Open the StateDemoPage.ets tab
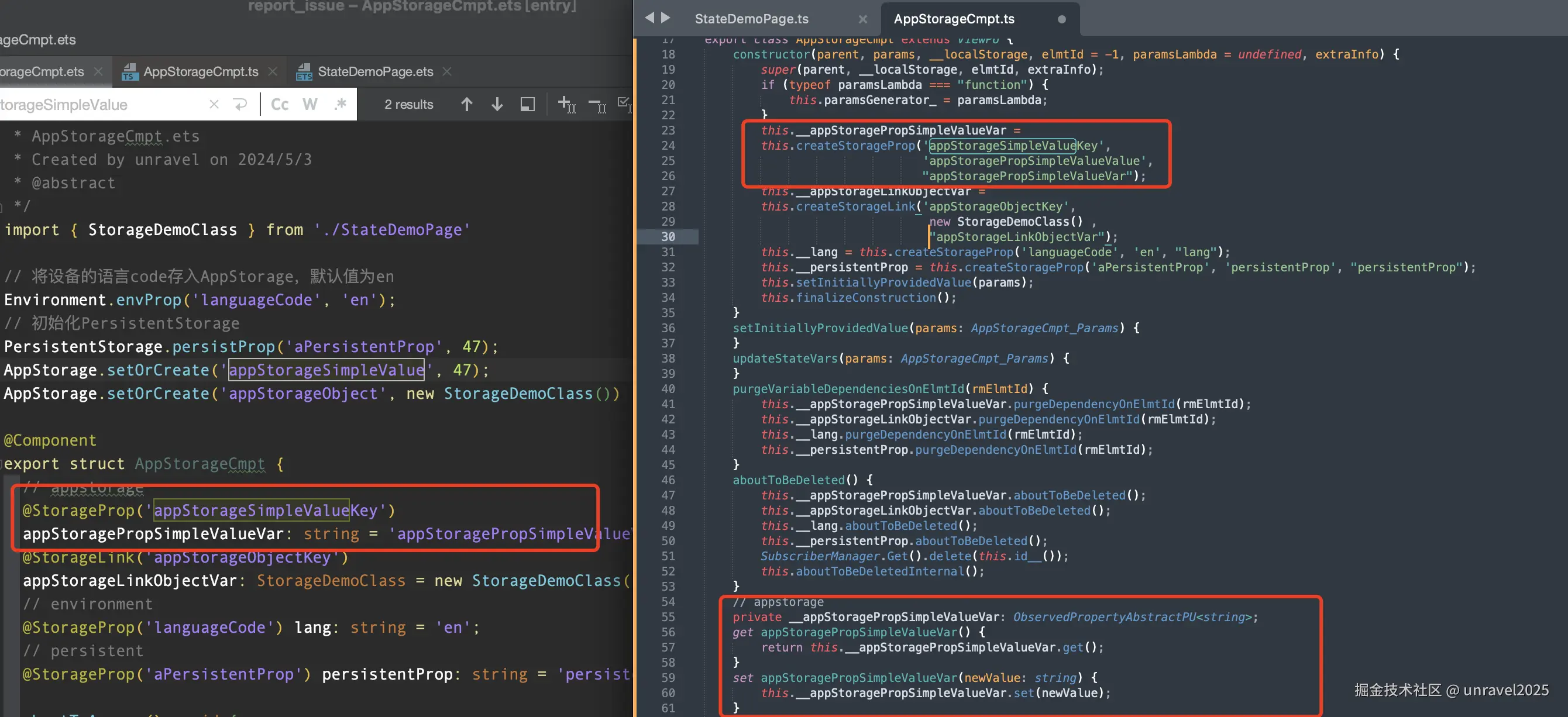 (x=375, y=71)
